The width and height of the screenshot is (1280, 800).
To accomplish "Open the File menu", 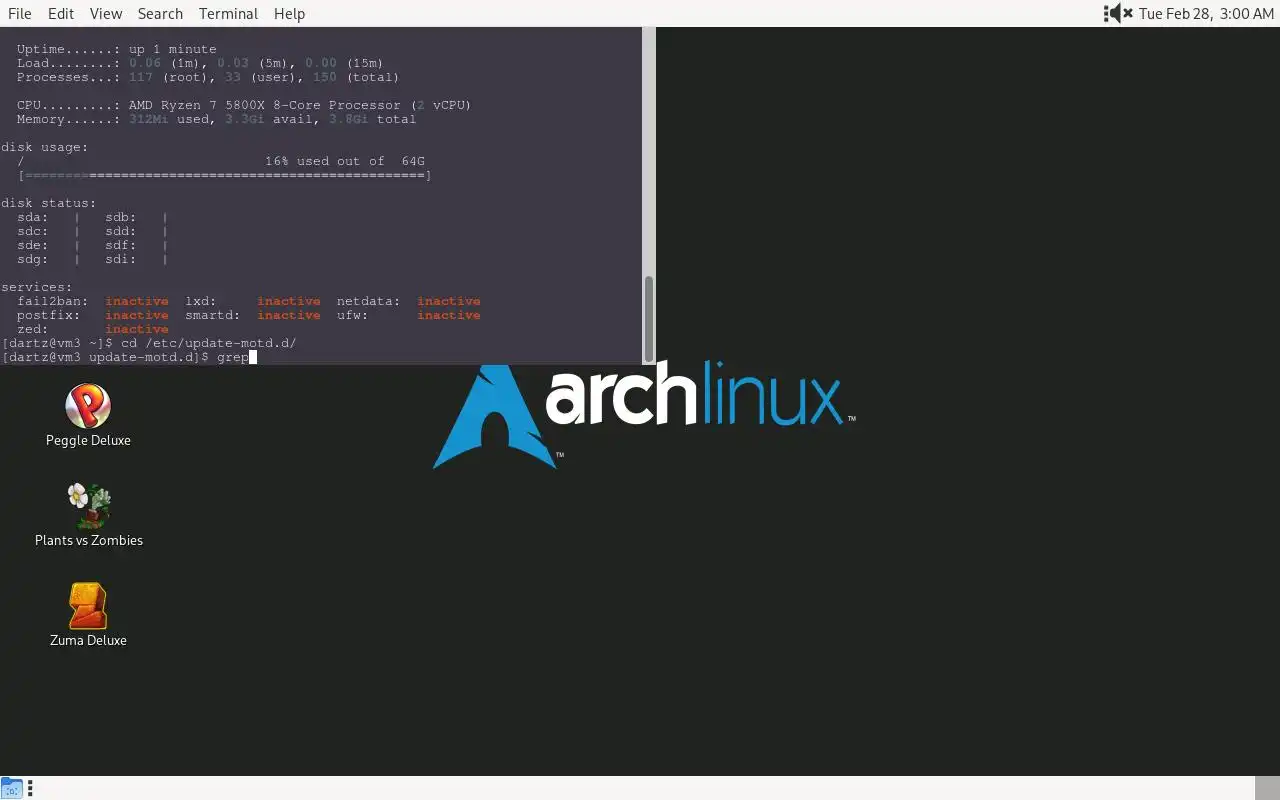I will (x=19, y=13).
